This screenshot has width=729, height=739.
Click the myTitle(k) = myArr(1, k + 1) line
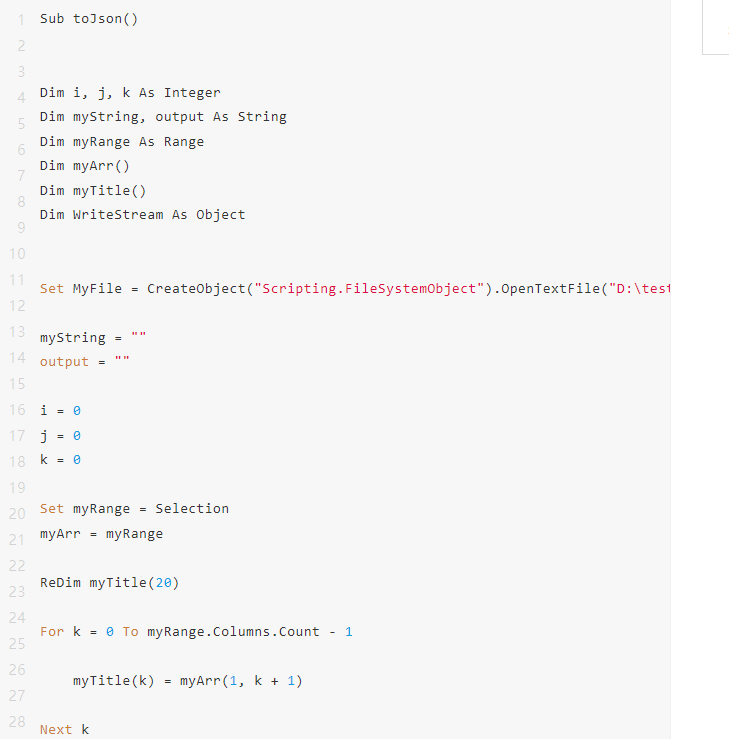click(188, 681)
